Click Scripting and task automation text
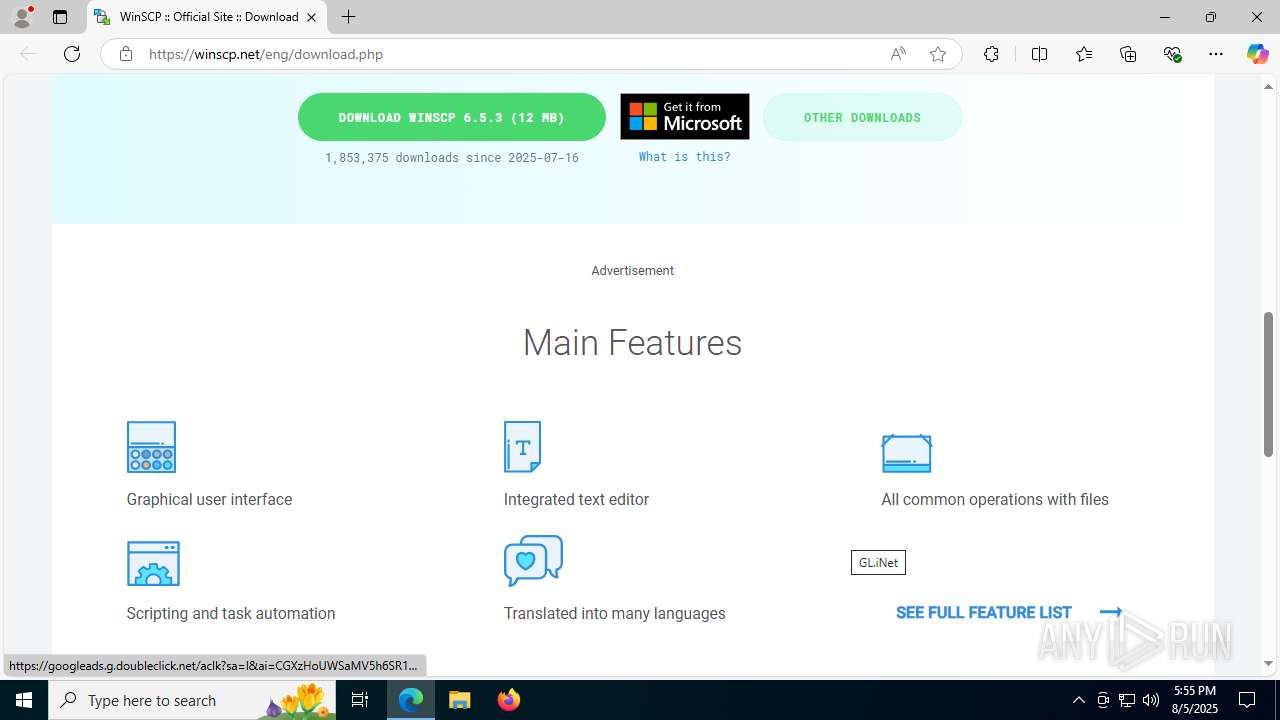The width and height of the screenshot is (1280, 720). pyautogui.click(x=231, y=613)
